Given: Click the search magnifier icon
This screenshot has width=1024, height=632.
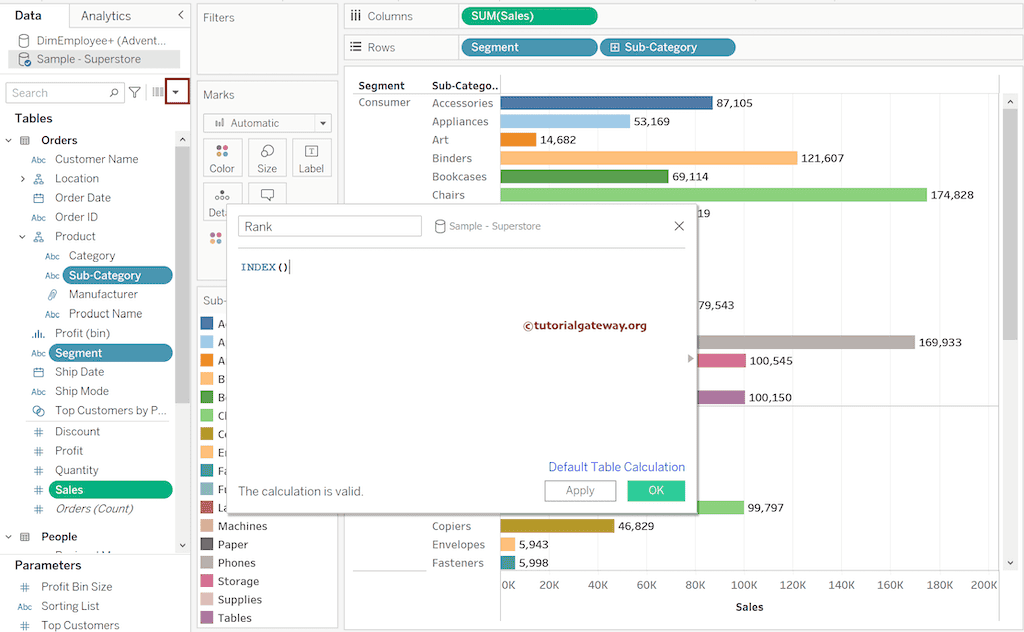Looking at the screenshot, I should tap(112, 91).
